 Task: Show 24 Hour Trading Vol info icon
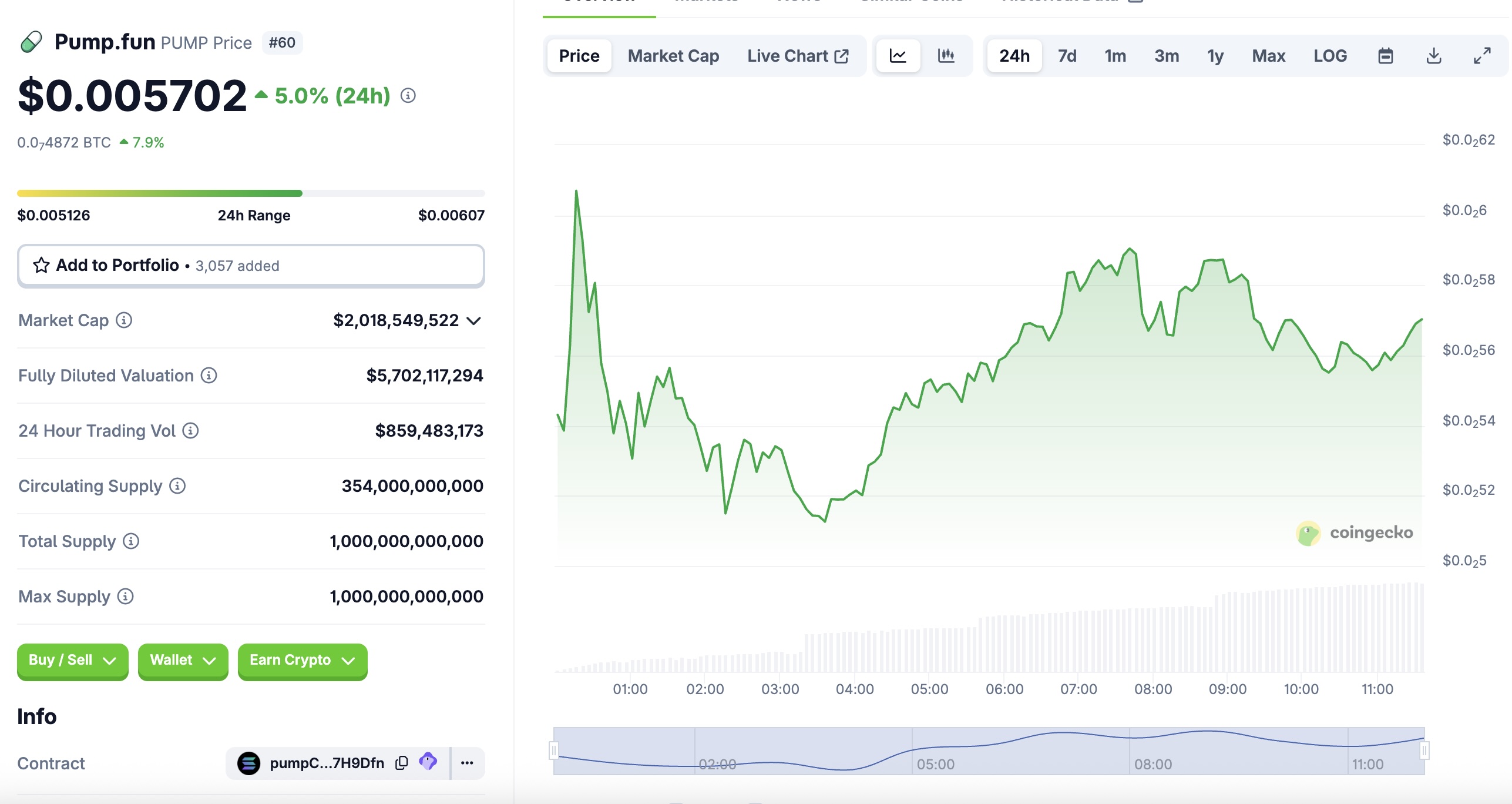pyautogui.click(x=190, y=430)
